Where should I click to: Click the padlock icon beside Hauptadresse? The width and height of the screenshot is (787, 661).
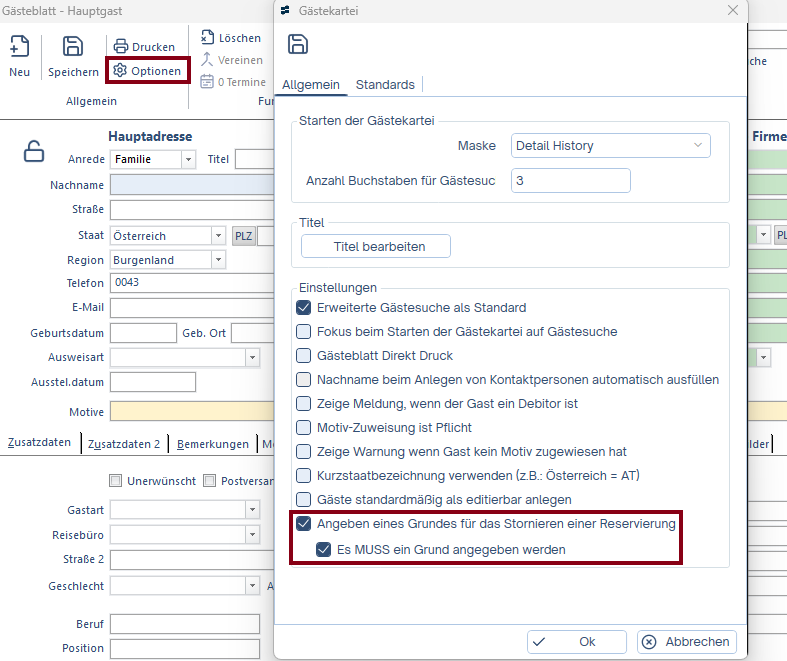click(x=34, y=151)
